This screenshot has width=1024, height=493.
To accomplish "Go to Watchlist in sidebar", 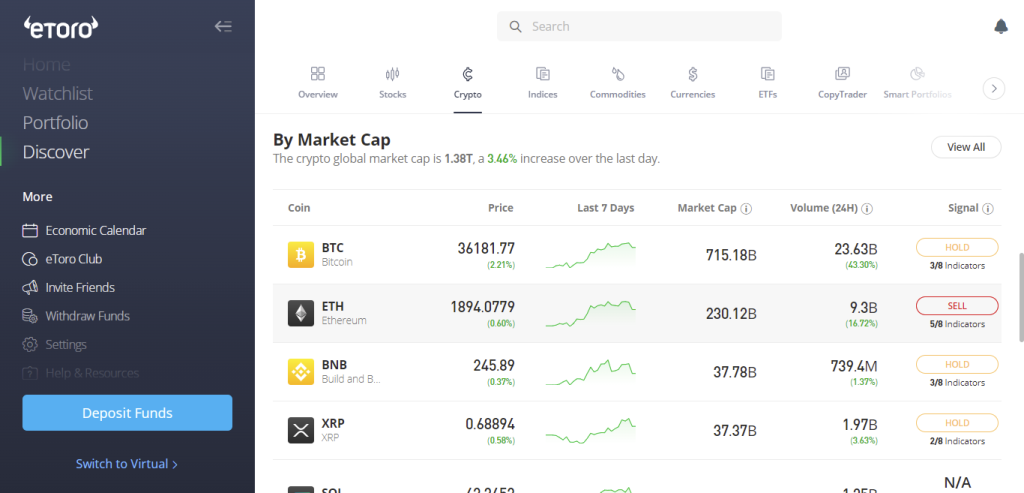I will click(57, 93).
